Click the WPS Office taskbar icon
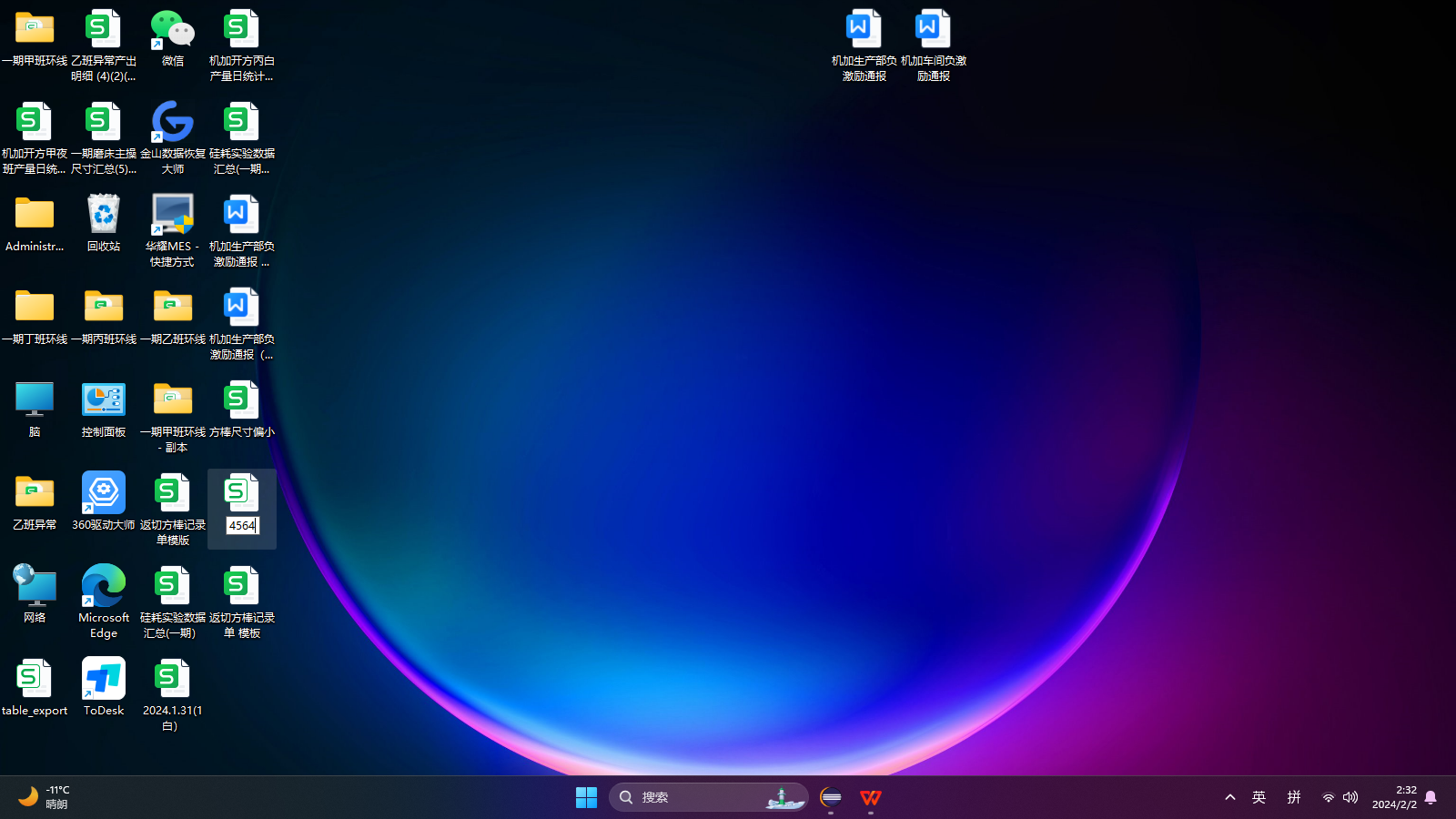The image size is (1456, 819). click(871, 798)
